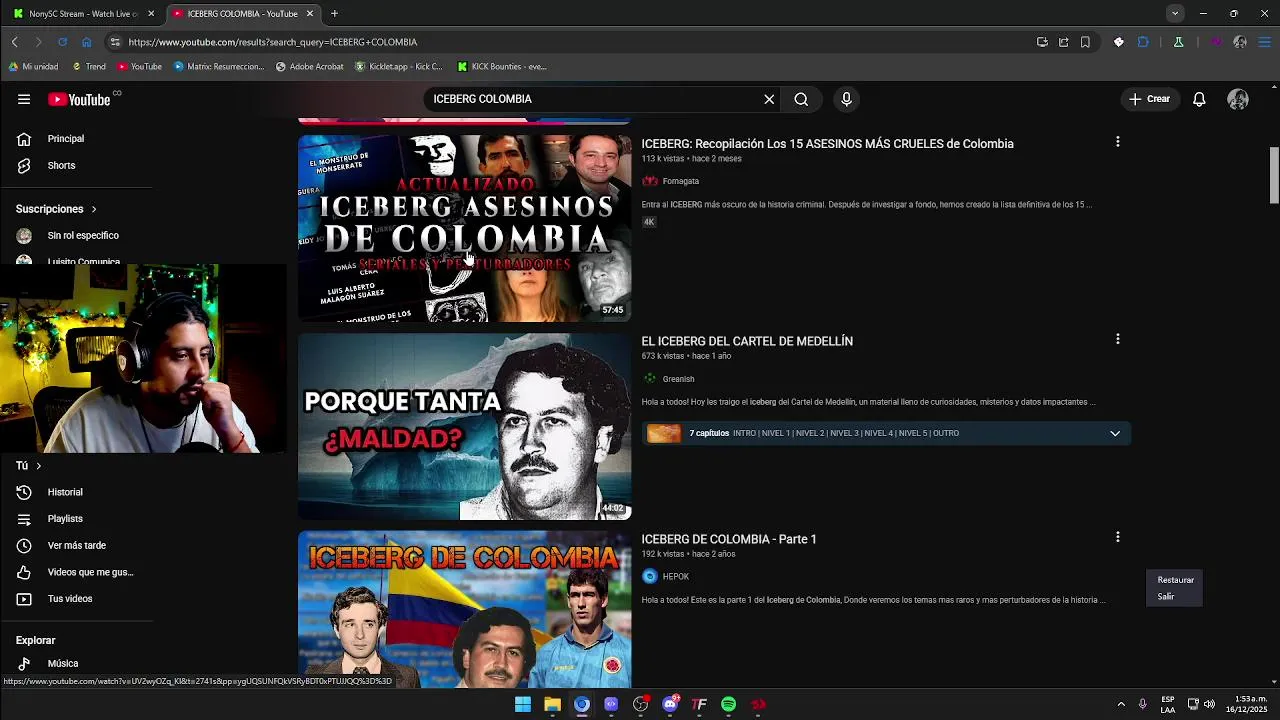Open Adobe Acrobat bookmark

coord(310,67)
